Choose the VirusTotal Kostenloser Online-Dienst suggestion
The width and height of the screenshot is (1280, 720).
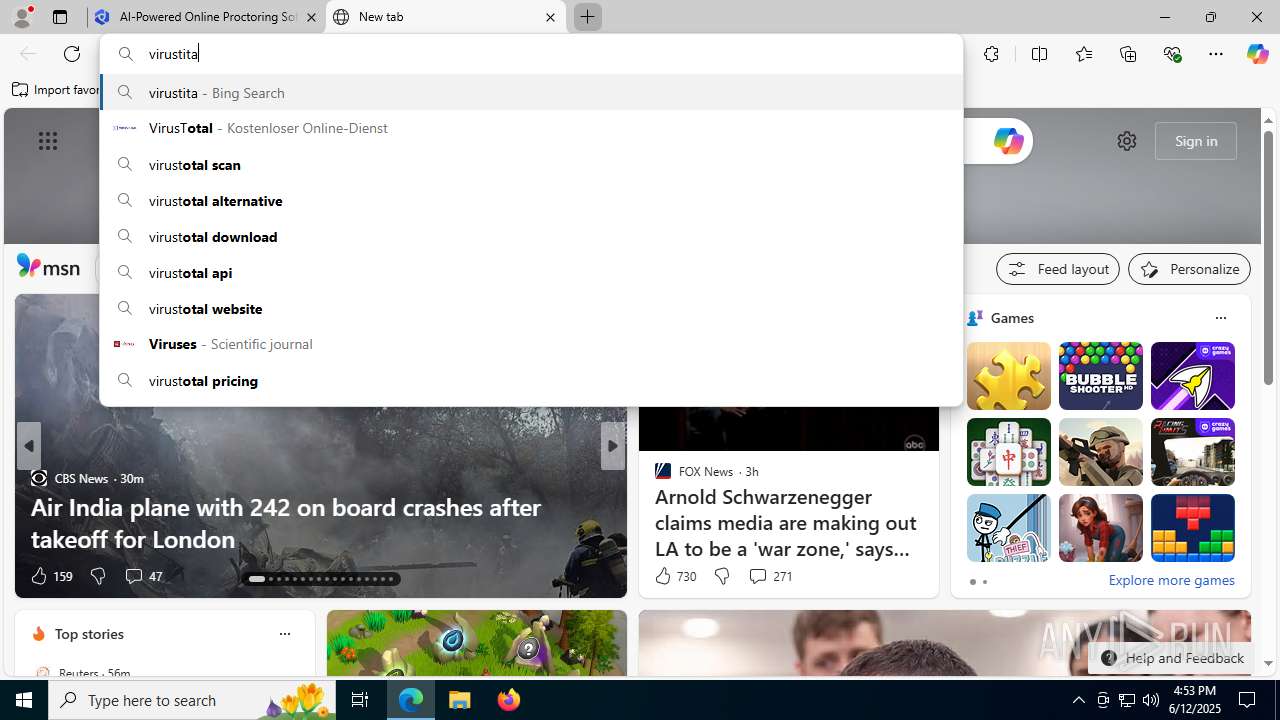pos(531,128)
